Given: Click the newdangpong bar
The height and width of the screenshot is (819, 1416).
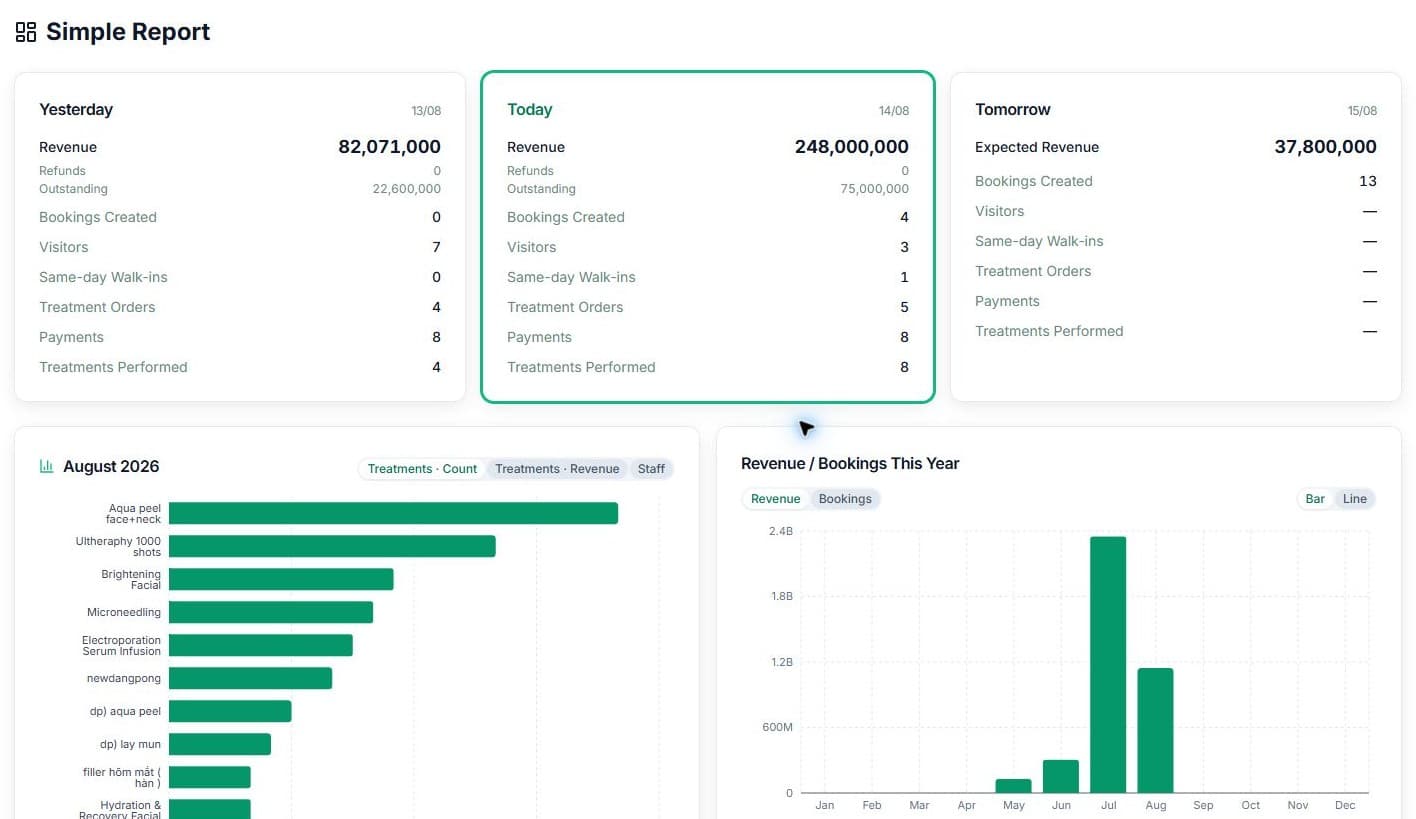Looking at the screenshot, I should 250,678.
